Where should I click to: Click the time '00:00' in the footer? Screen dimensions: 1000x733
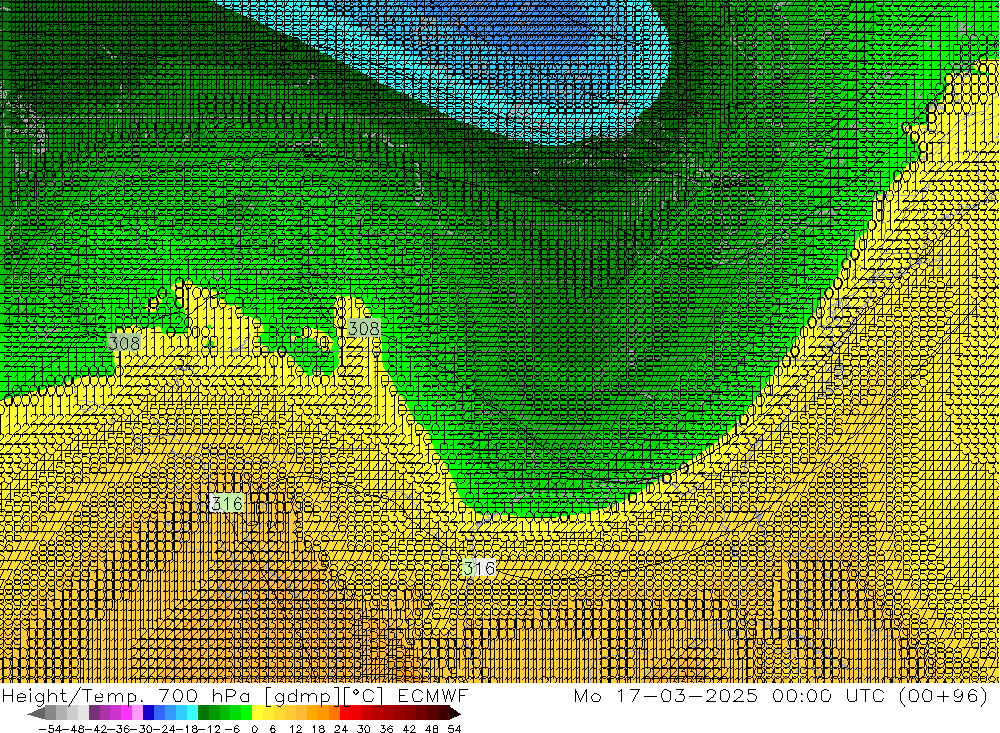[x=802, y=695]
